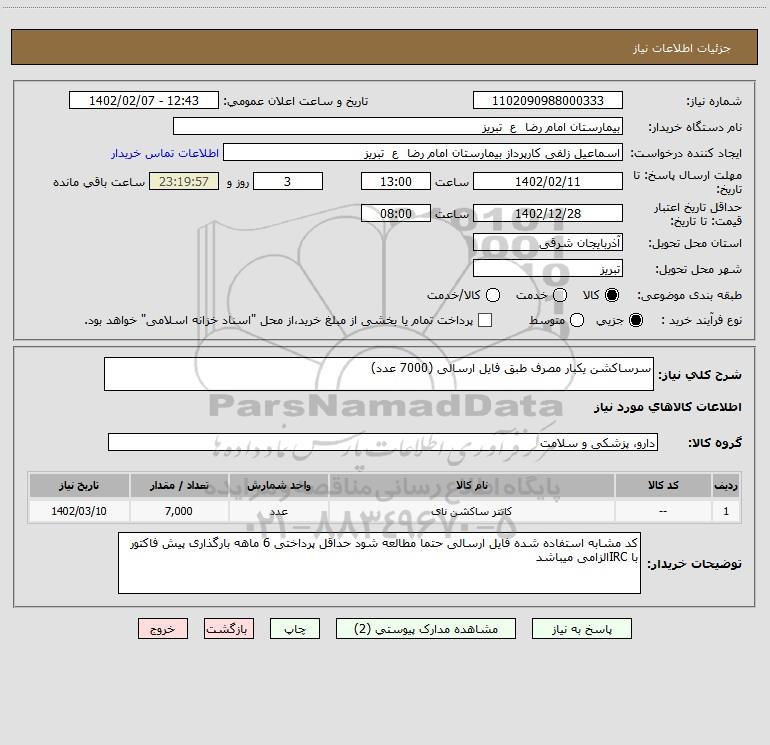Viewport: 770px width, 745px height.
Task: Click the row number cell 1
Action: click(x=726, y=511)
